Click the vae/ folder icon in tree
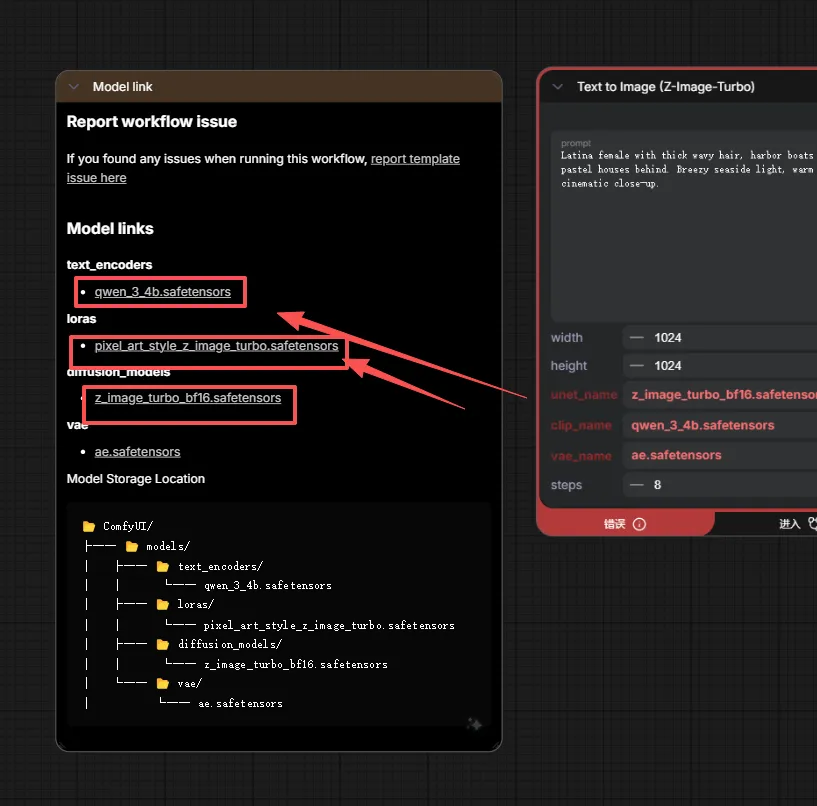817x806 pixels. [x=163, y=684]
